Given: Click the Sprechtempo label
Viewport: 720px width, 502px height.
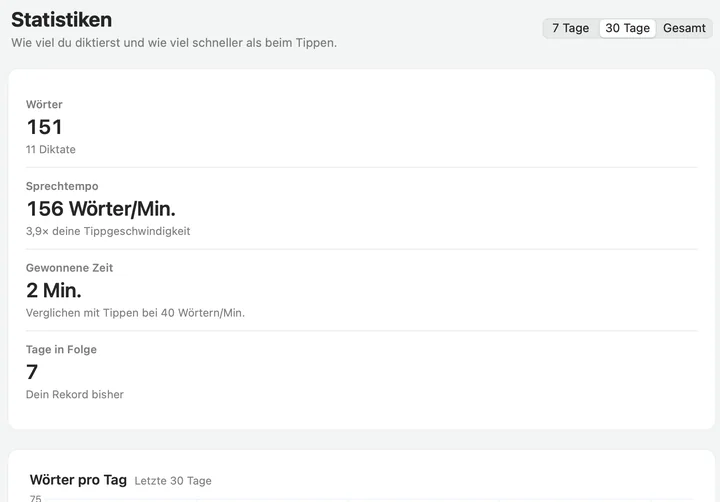Looking at the screenshot, I should 62,186.
